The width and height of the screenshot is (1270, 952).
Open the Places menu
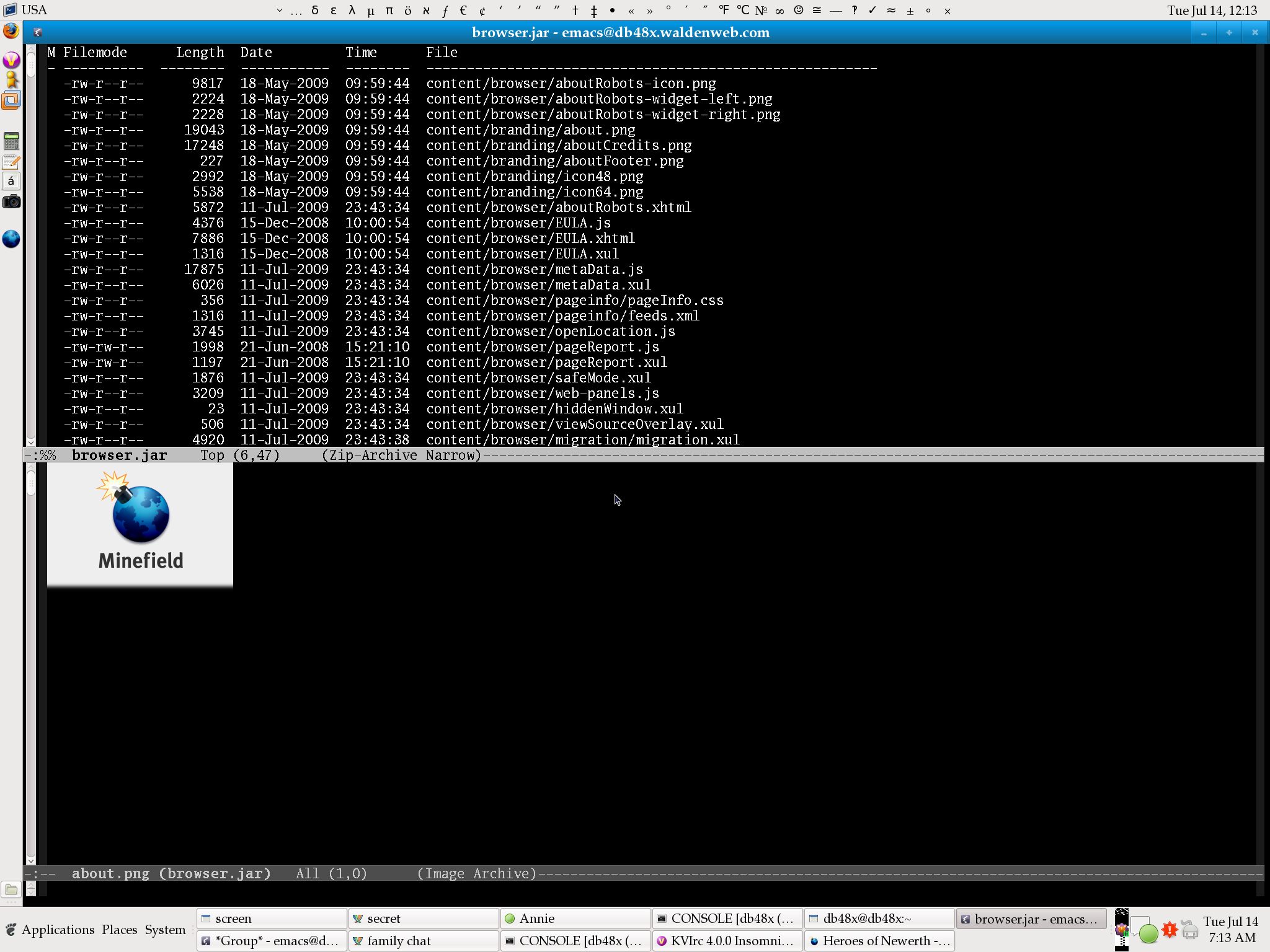tap(119, 930)
